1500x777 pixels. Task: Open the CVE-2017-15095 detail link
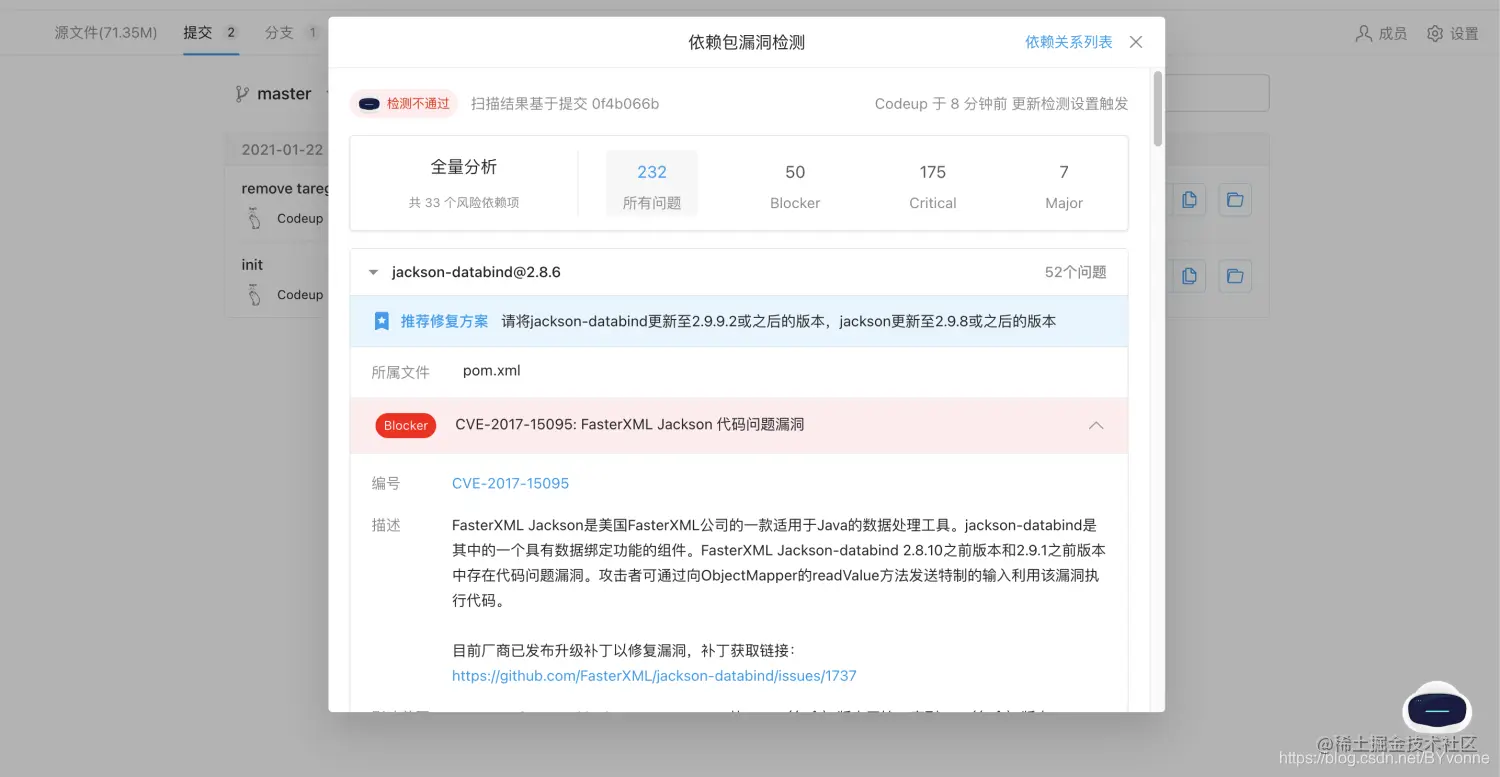coord(510,483)
